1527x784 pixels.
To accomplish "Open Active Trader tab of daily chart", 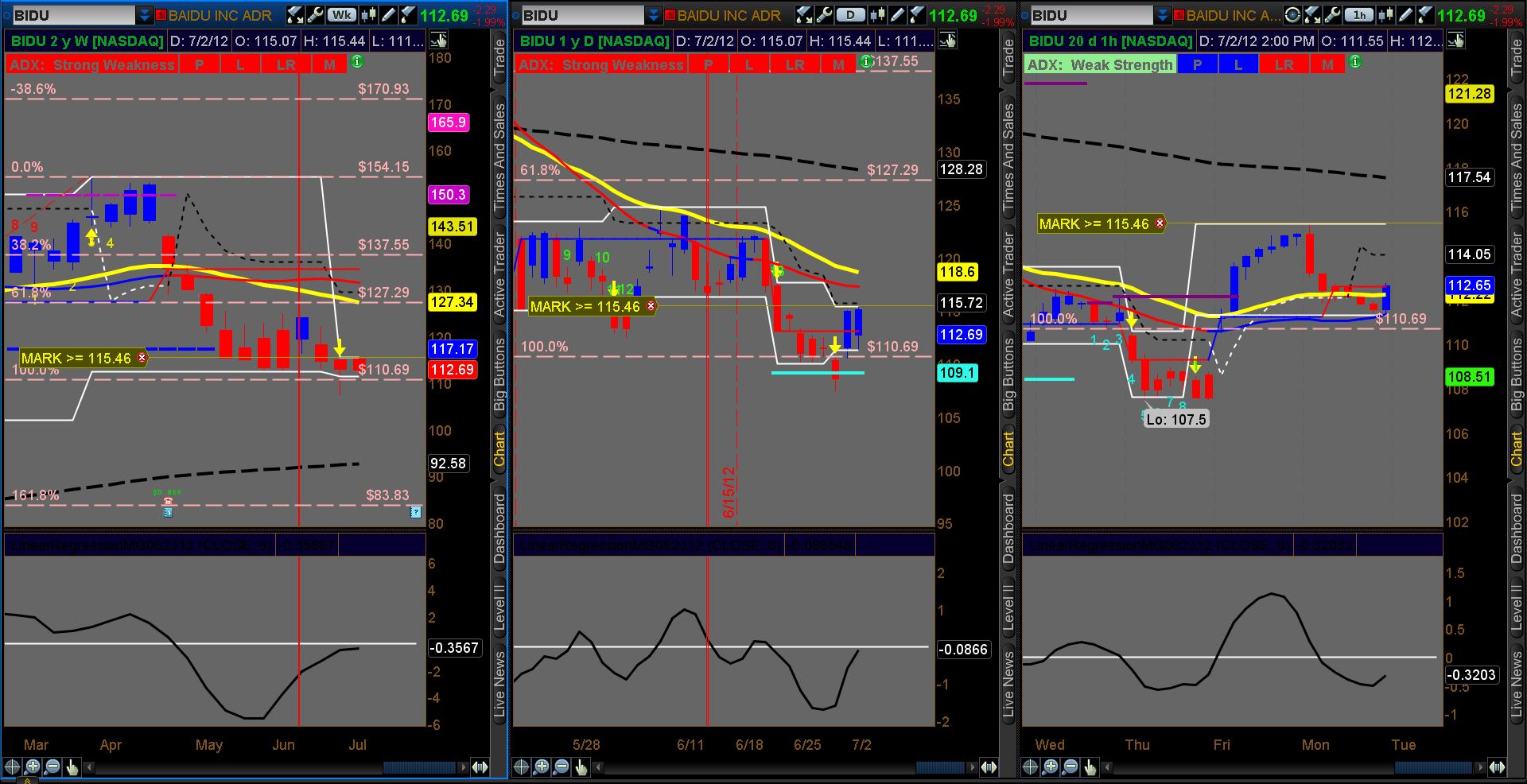I will (x=1008, y=276).
